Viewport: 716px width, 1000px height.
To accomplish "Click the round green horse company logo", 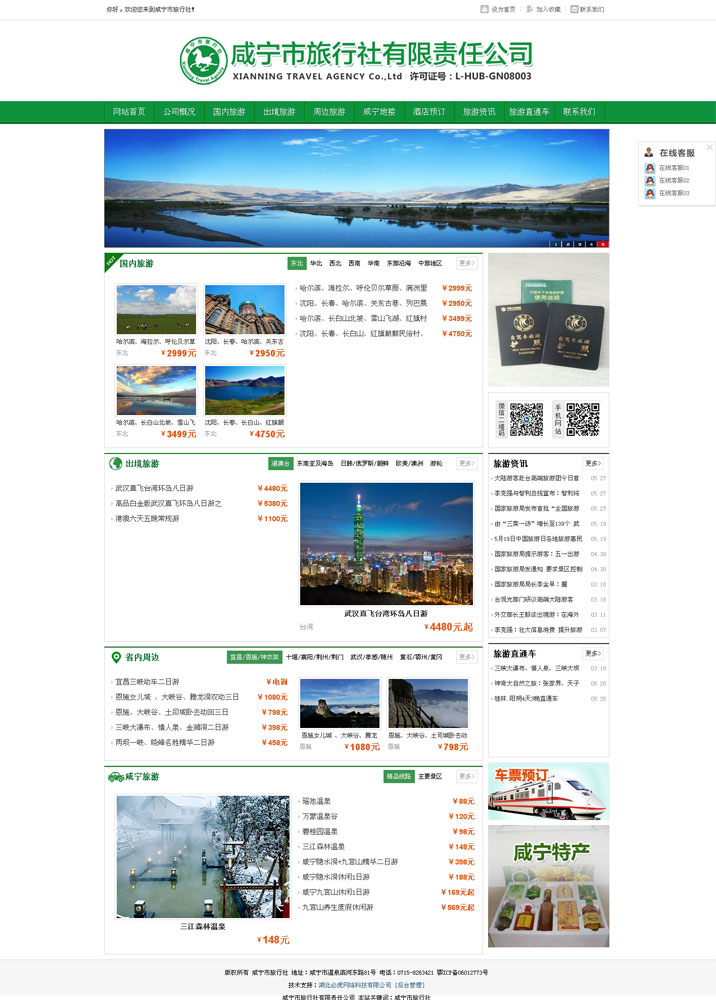I will tap(203, 61).
